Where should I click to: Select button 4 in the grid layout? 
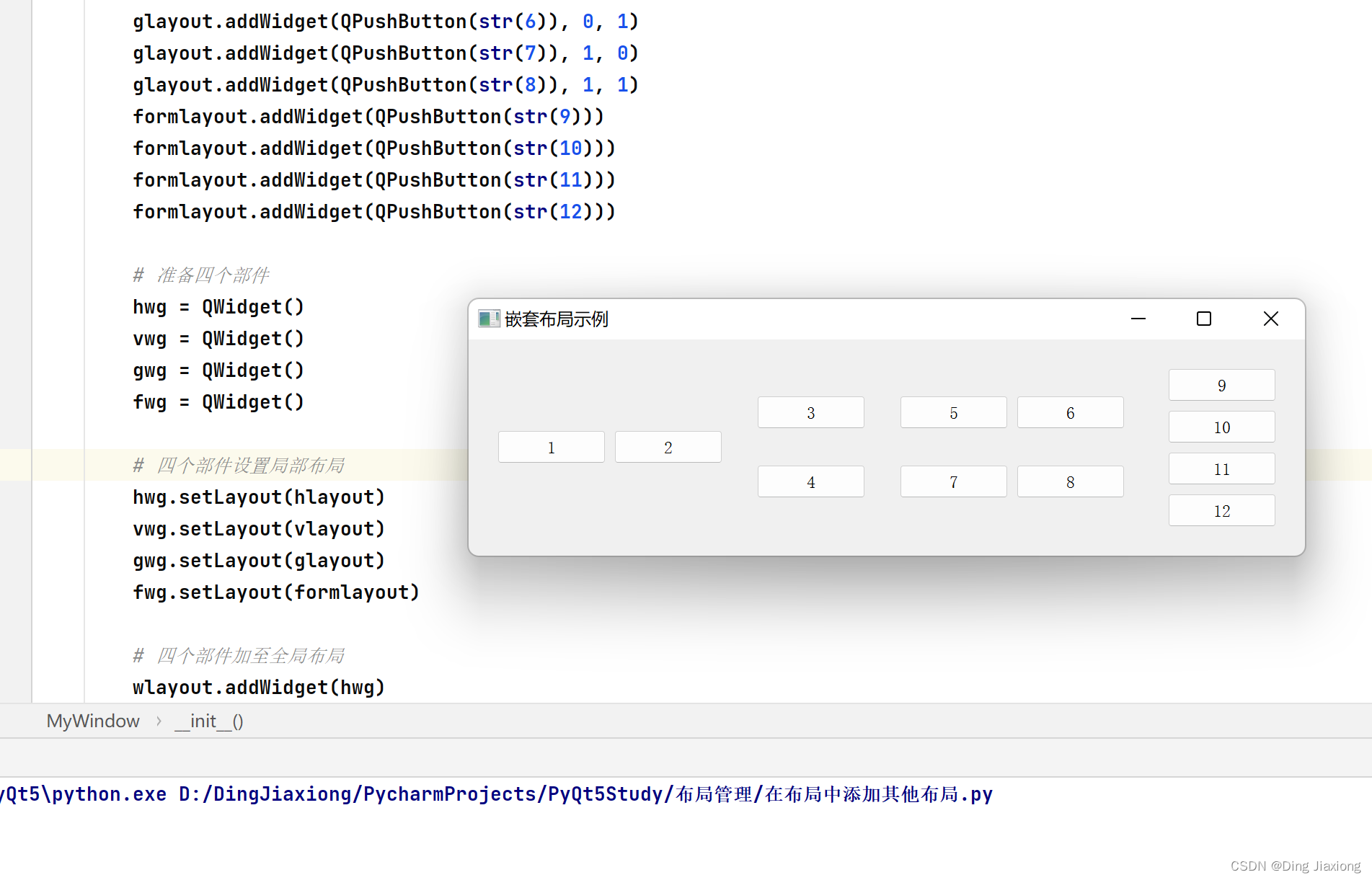tap(810, 481)
